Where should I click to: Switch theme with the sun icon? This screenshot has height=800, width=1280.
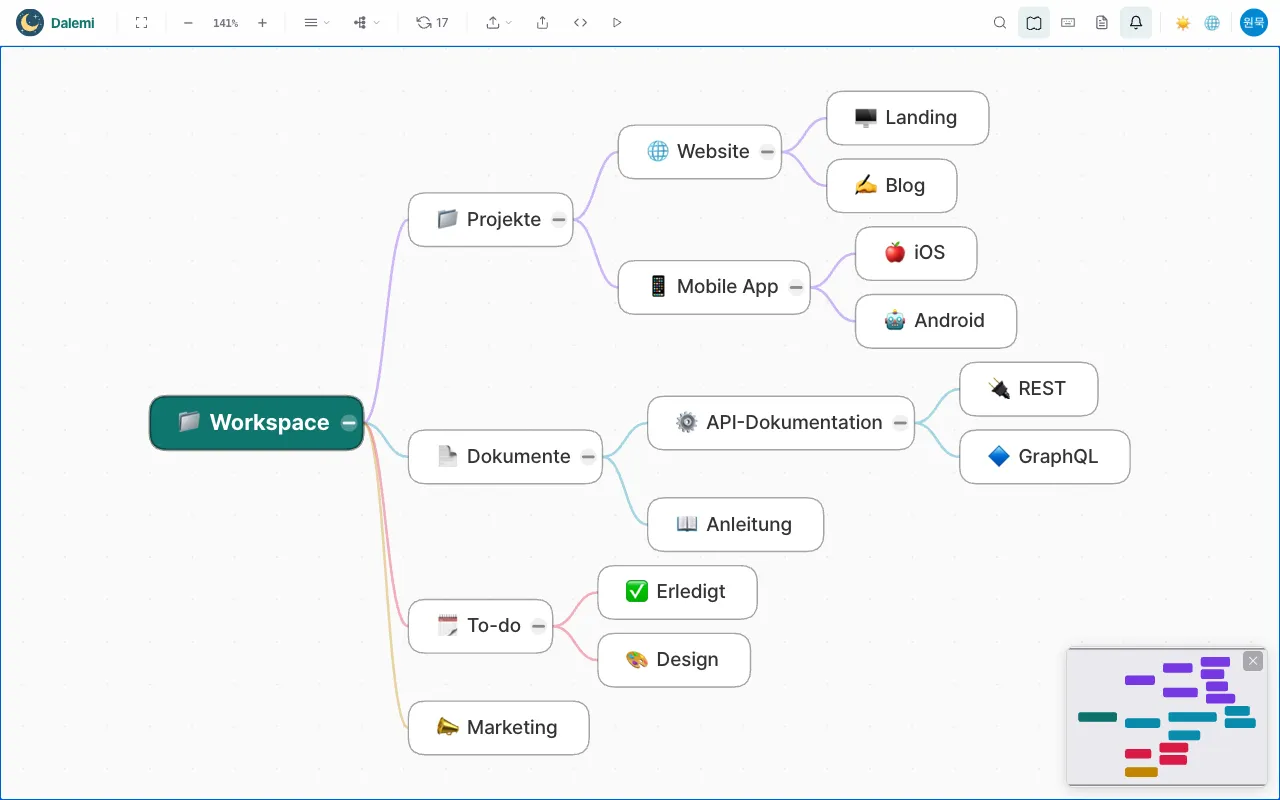1183,22
